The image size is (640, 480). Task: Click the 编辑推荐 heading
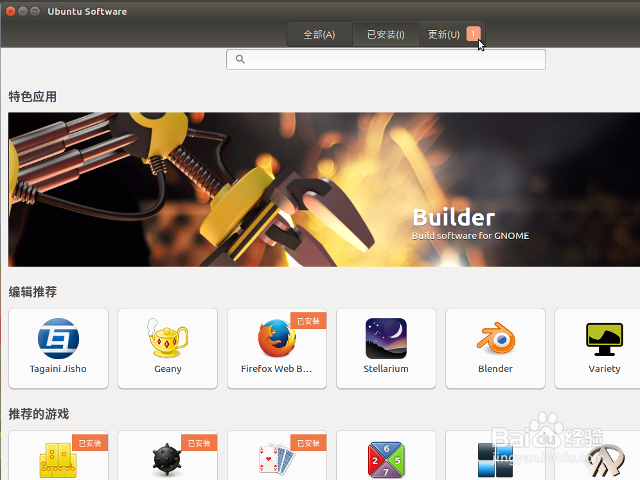tap(33, 292)
